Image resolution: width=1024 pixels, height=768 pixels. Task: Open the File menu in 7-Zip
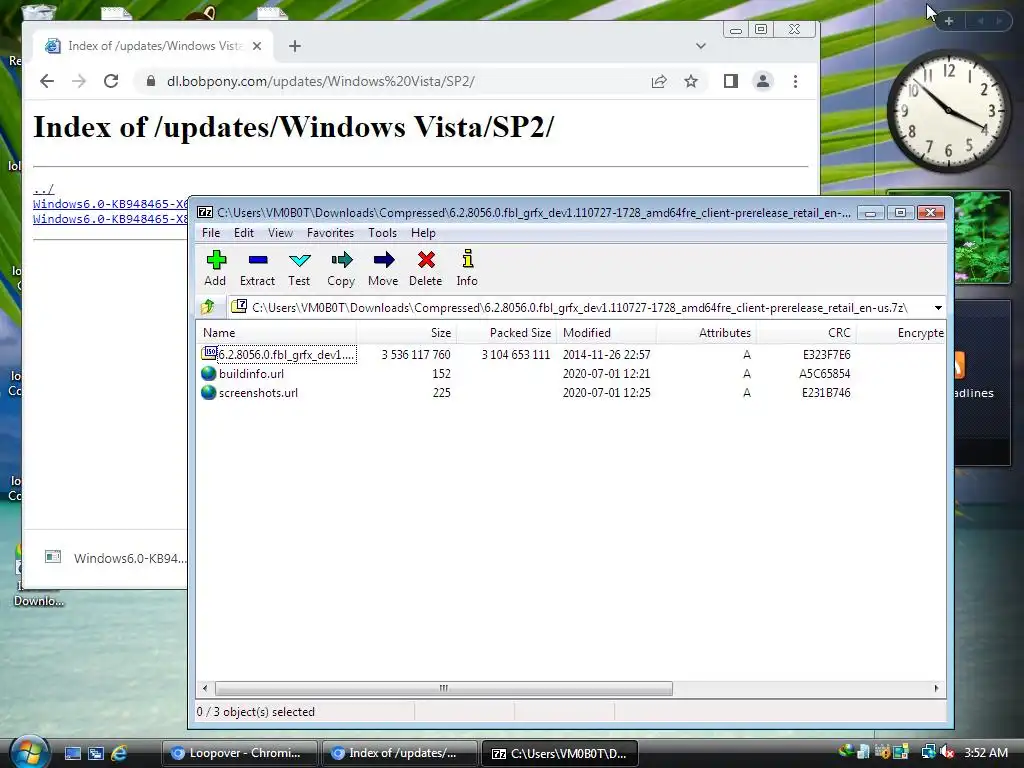point(211,232)
